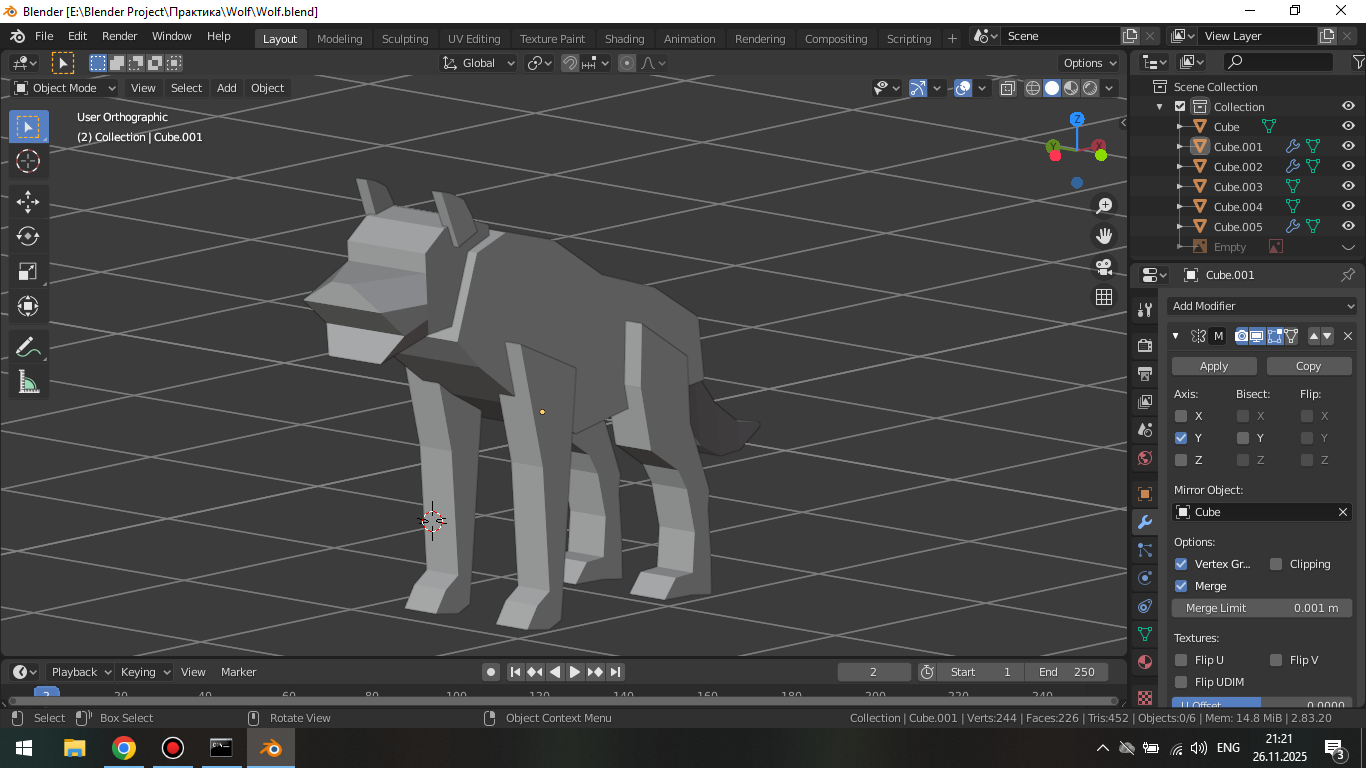Switch to the Sculpting workspace tab
Image resolution: width=1366 pixels, height=768 pixels.
tap(405, 39)
